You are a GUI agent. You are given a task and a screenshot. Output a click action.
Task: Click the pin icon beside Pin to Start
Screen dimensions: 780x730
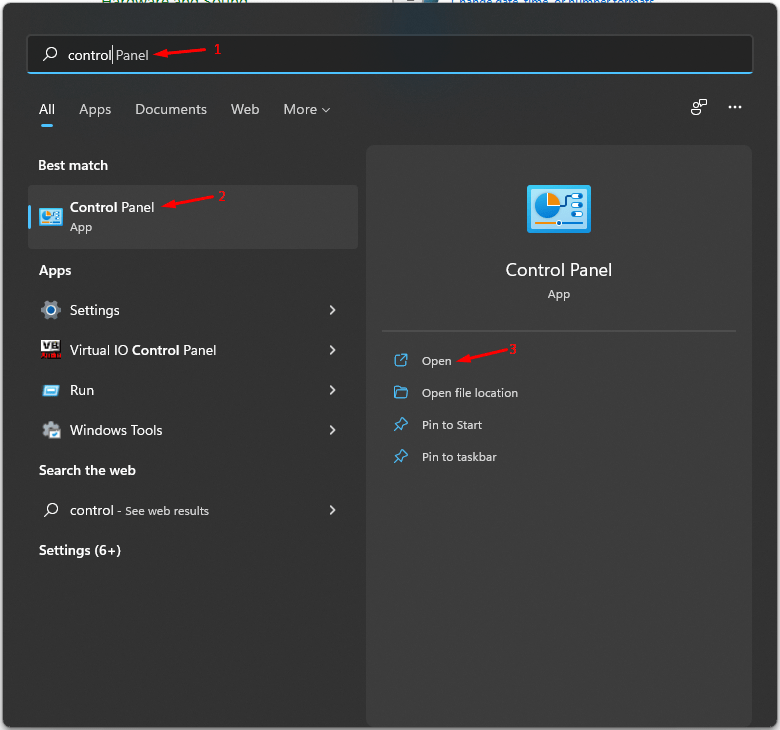click(x=401, y=424)
